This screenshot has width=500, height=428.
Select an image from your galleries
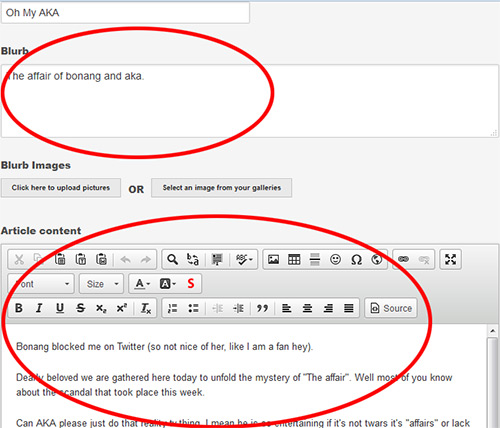(222, 188)
